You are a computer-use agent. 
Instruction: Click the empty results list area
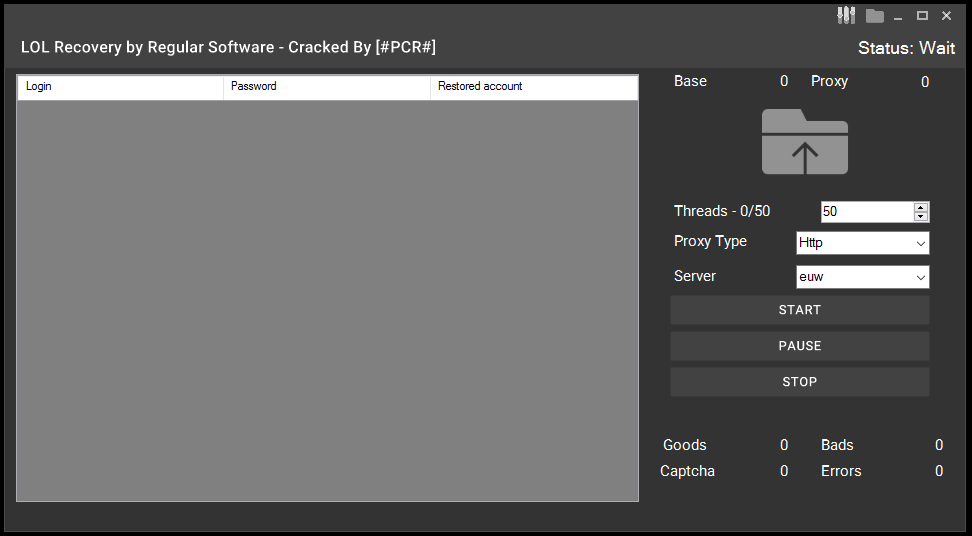[x=327, y=300]
